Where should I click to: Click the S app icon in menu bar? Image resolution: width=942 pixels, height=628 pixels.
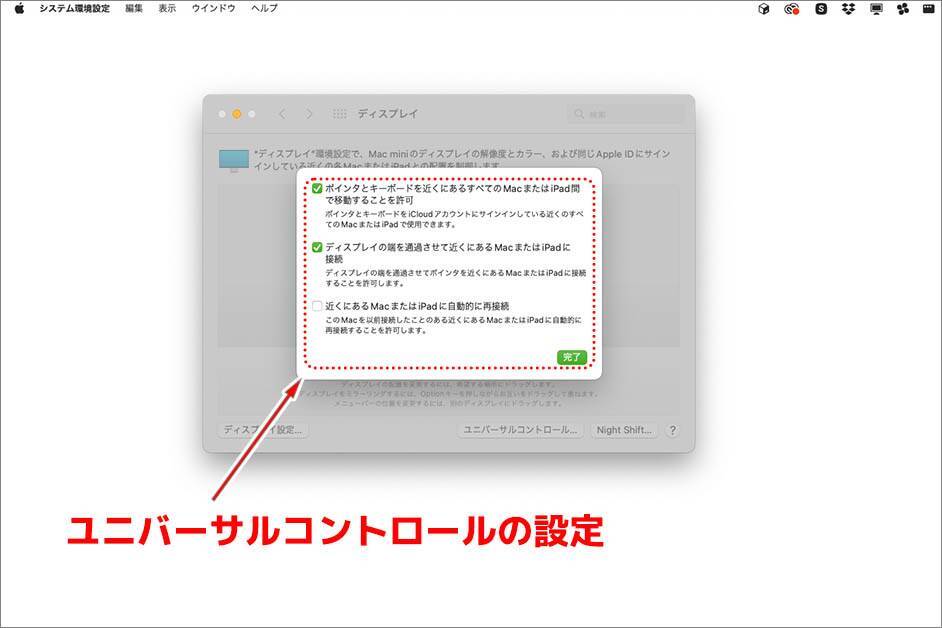pyautogui.click(x=821, y=8)
